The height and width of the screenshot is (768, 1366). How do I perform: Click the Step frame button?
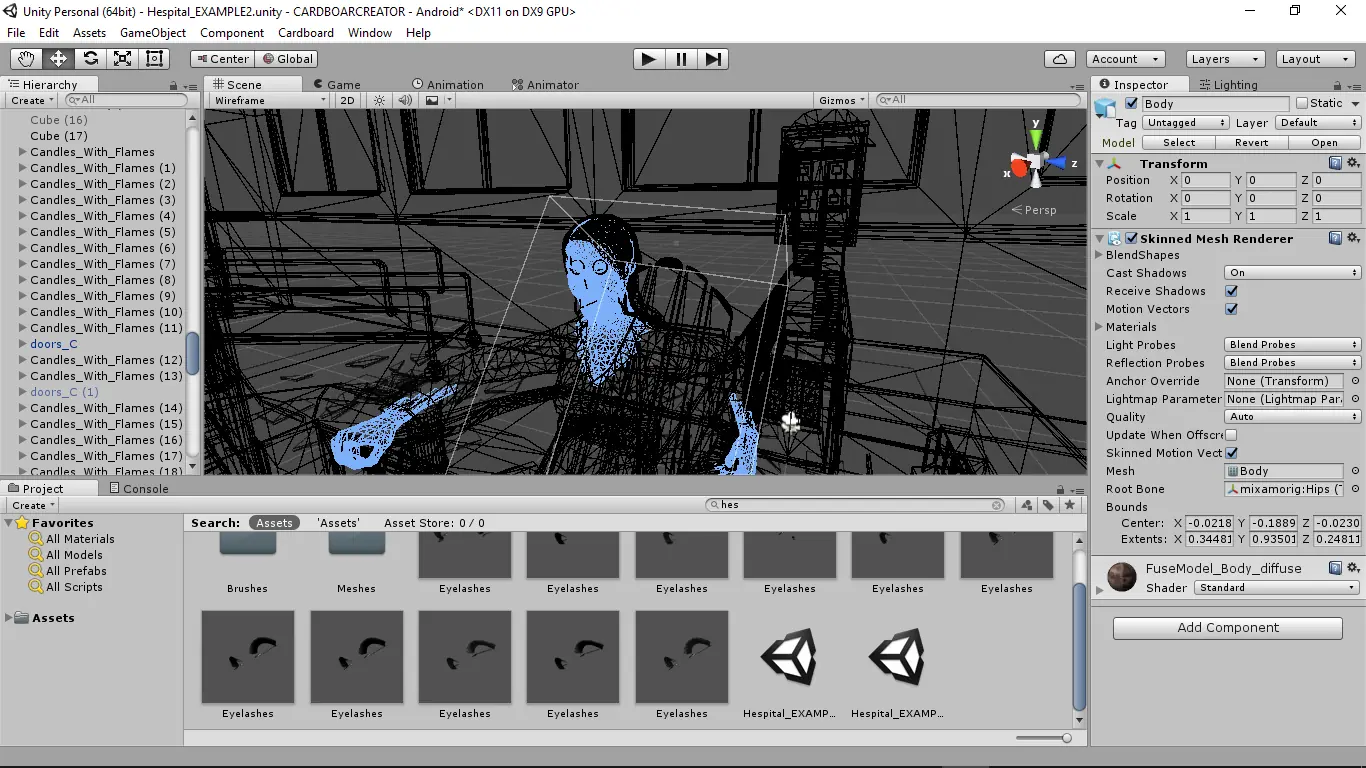tap(713, 59)
